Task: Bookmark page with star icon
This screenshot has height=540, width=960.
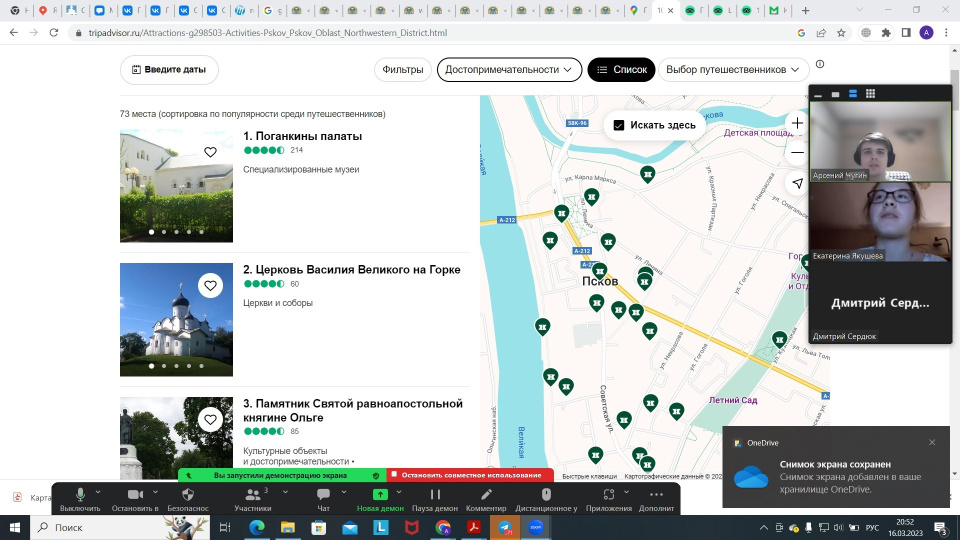Action: [841, 33]
